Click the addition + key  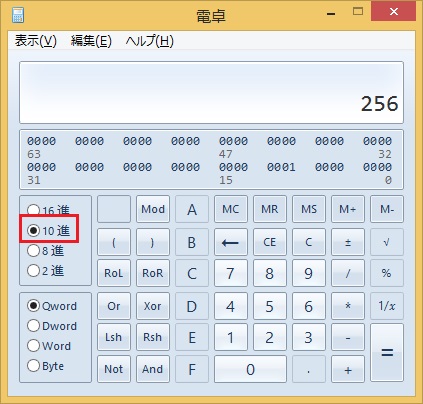(x=348, y=369)
